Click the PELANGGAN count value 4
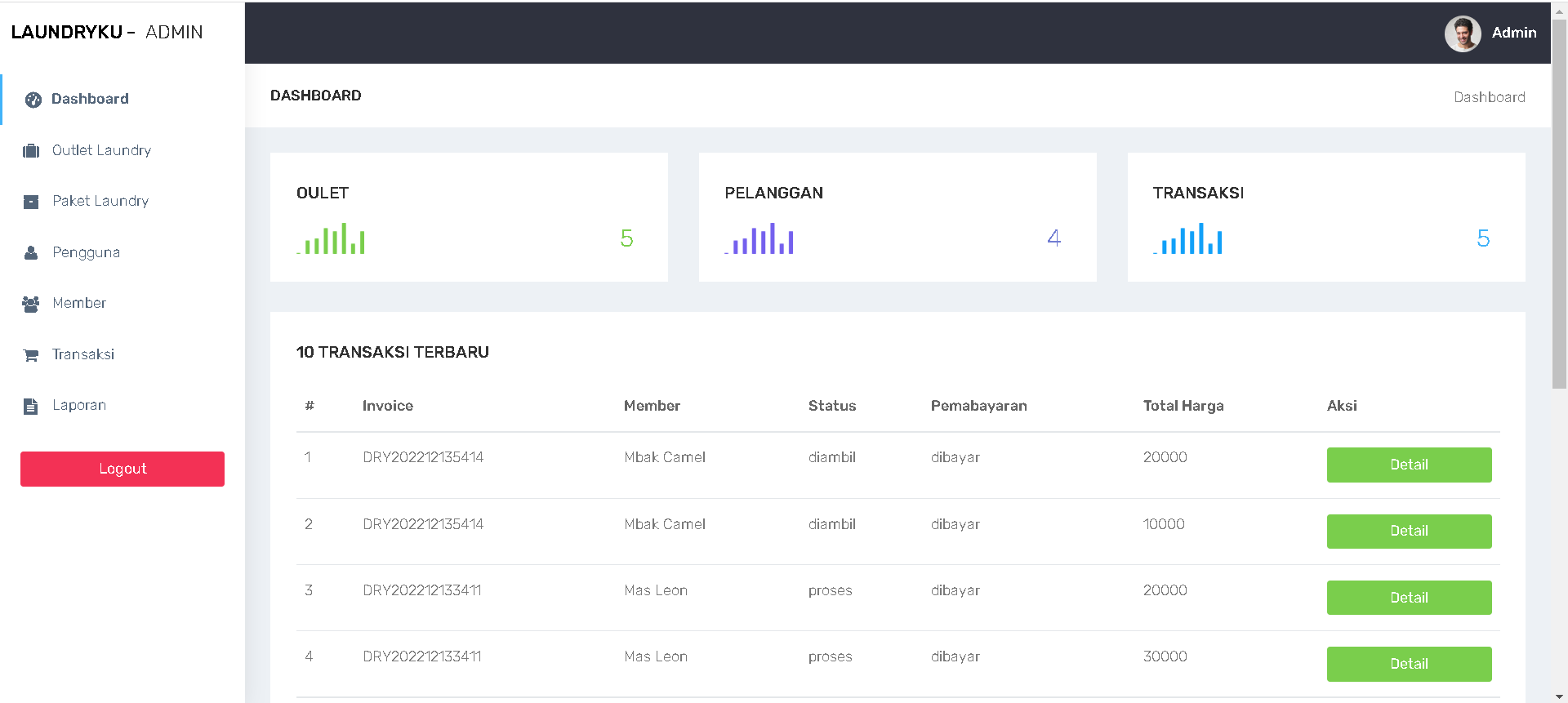1568x703 pixels. 1054,238
